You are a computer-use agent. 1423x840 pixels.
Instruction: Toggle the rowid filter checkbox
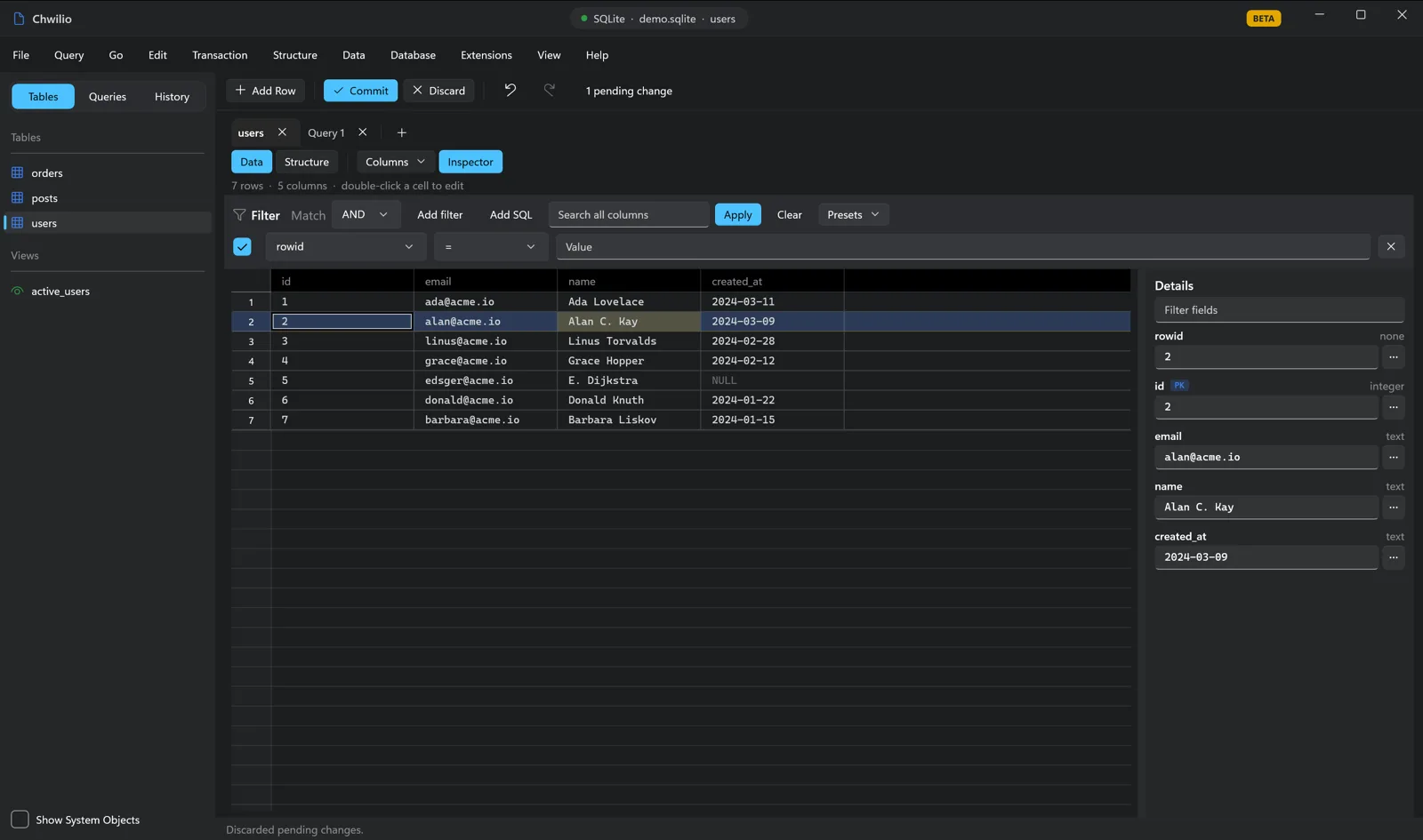coord(242,247)
